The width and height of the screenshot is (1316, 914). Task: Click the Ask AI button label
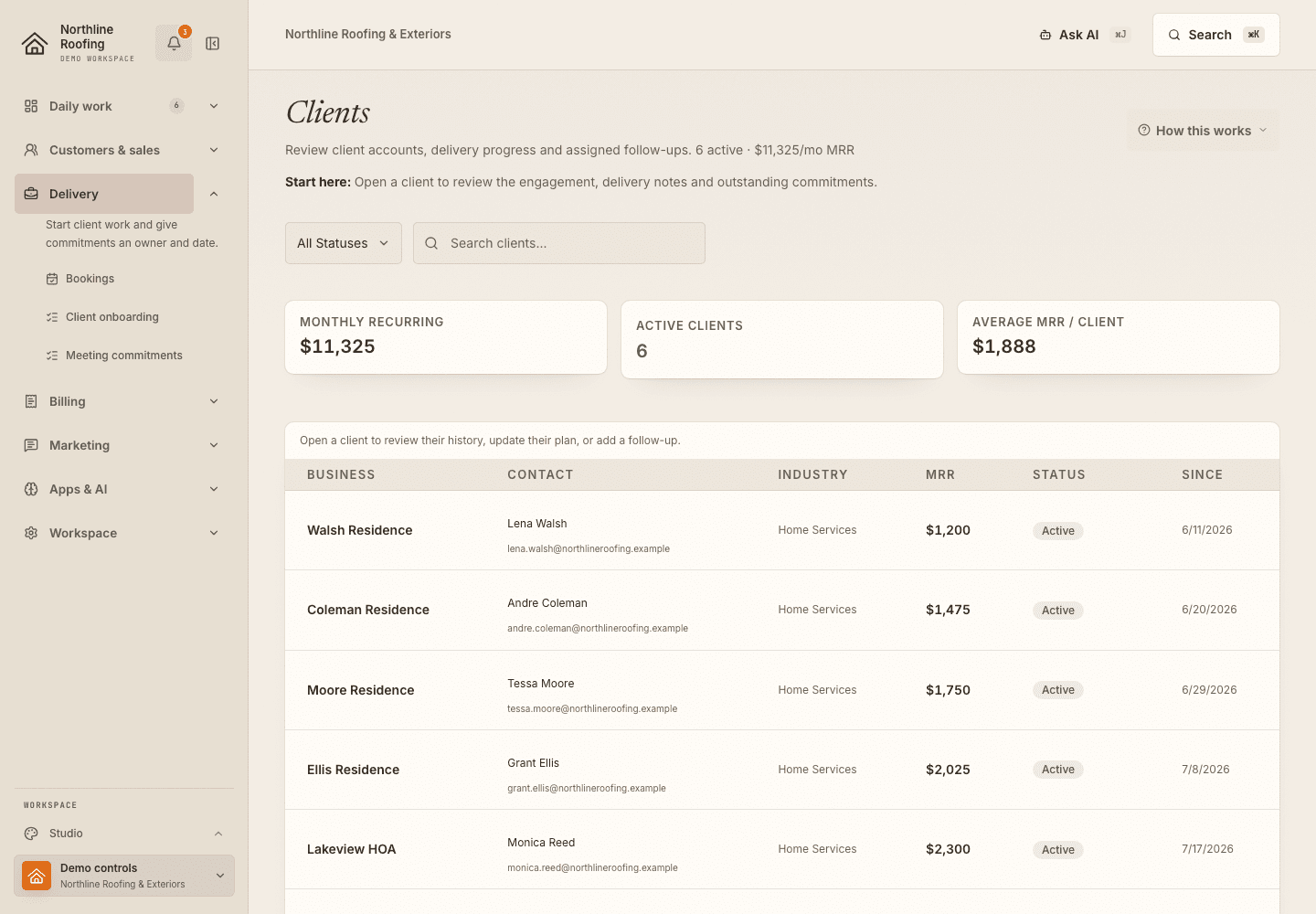coord(1078,35)
